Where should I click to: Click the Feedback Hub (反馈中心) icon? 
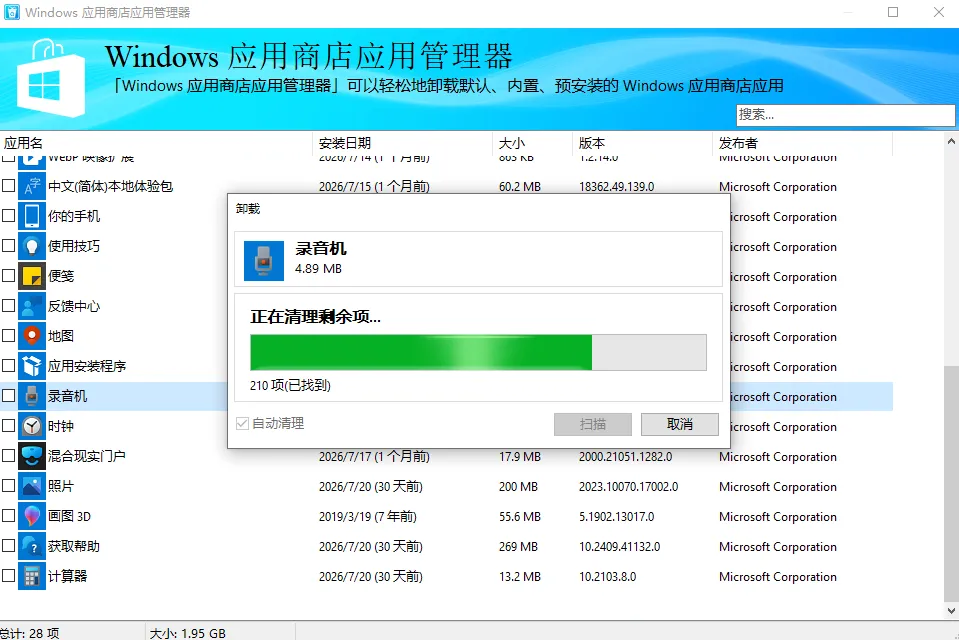(x=32, y=306)
